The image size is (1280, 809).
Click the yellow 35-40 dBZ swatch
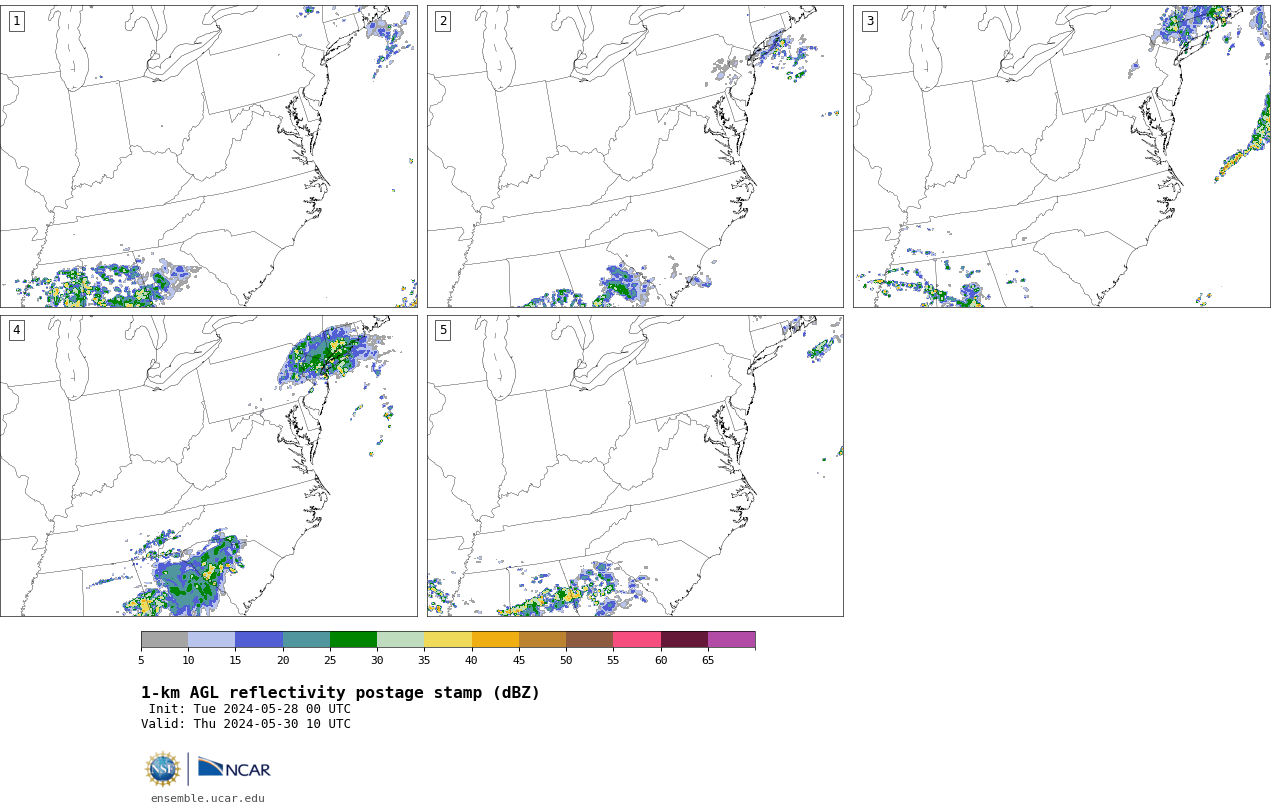[x=448, y=640]
